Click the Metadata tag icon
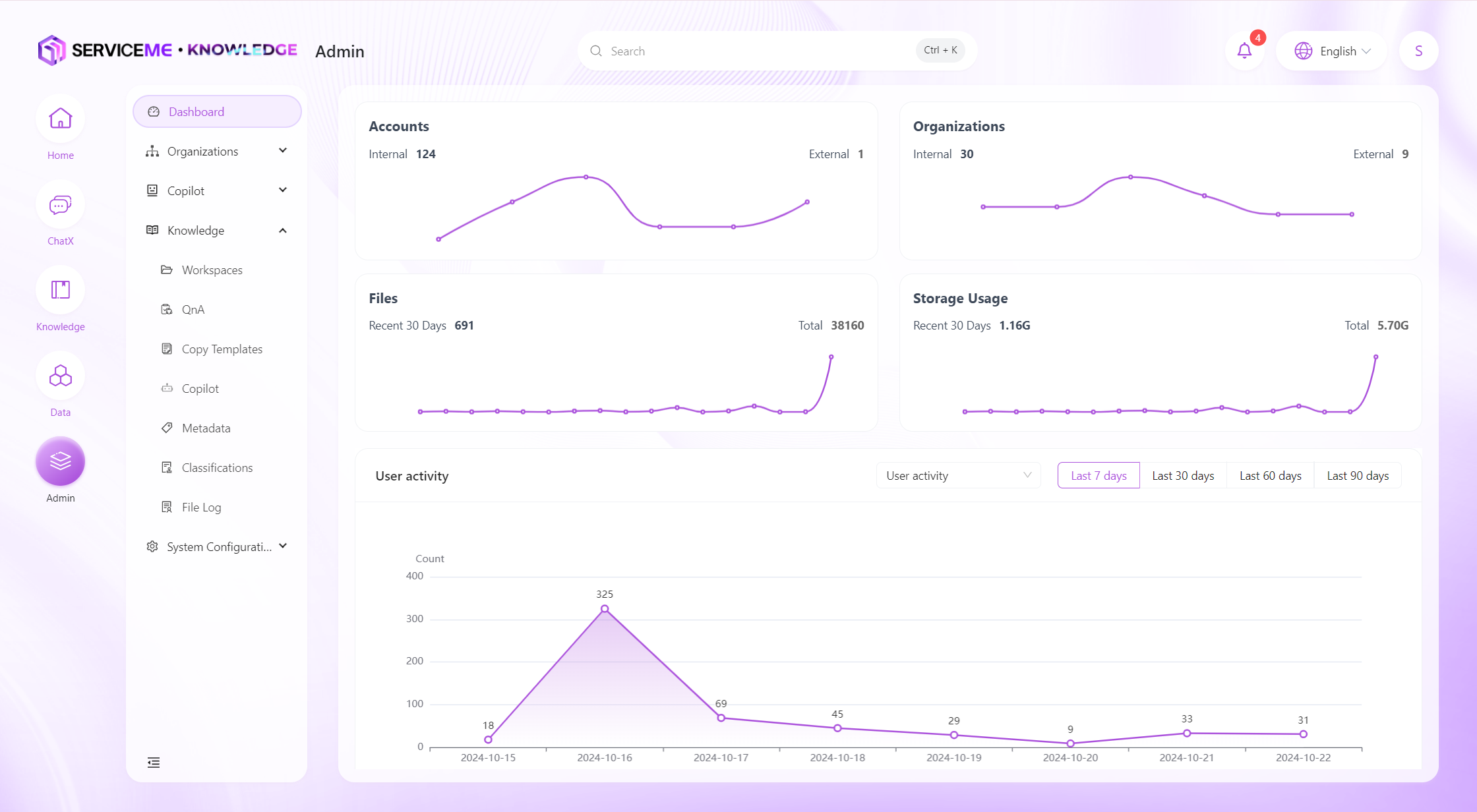The width and height of the screenshot is (1477, 812). pos(167,428)
